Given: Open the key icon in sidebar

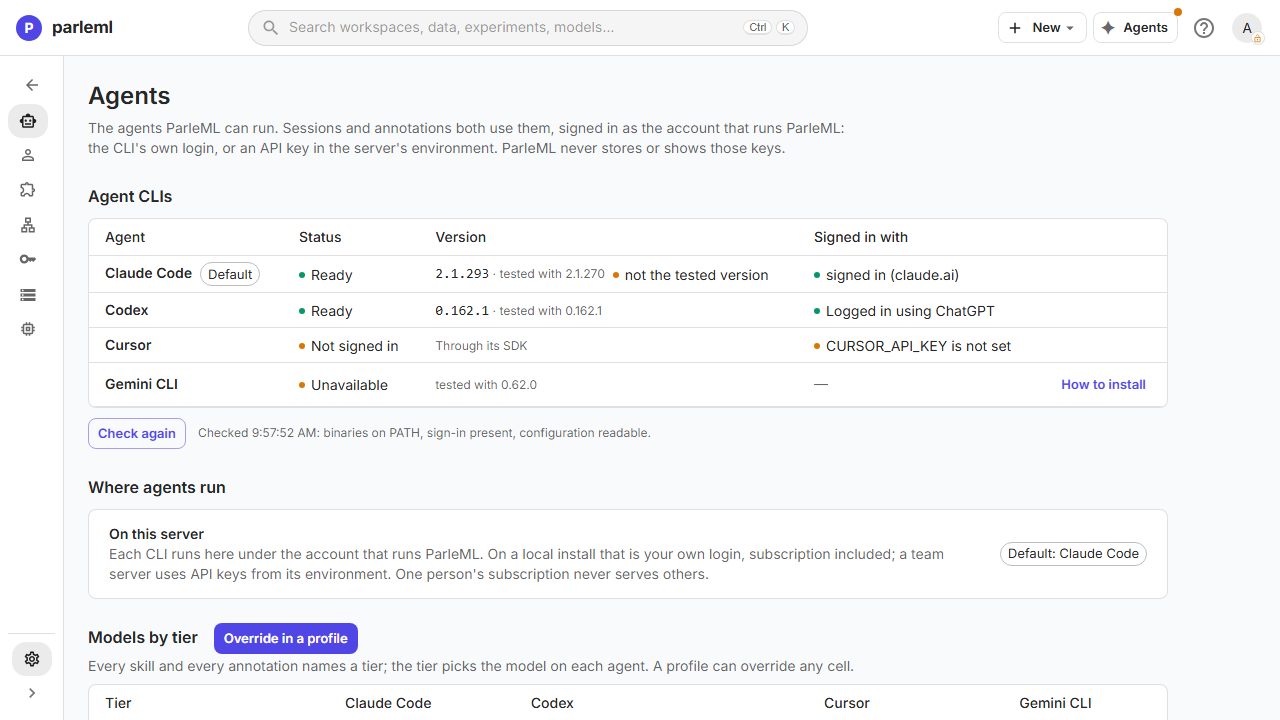Looking at the screenshot, I should pyautogui.click(x=28, y=259).
